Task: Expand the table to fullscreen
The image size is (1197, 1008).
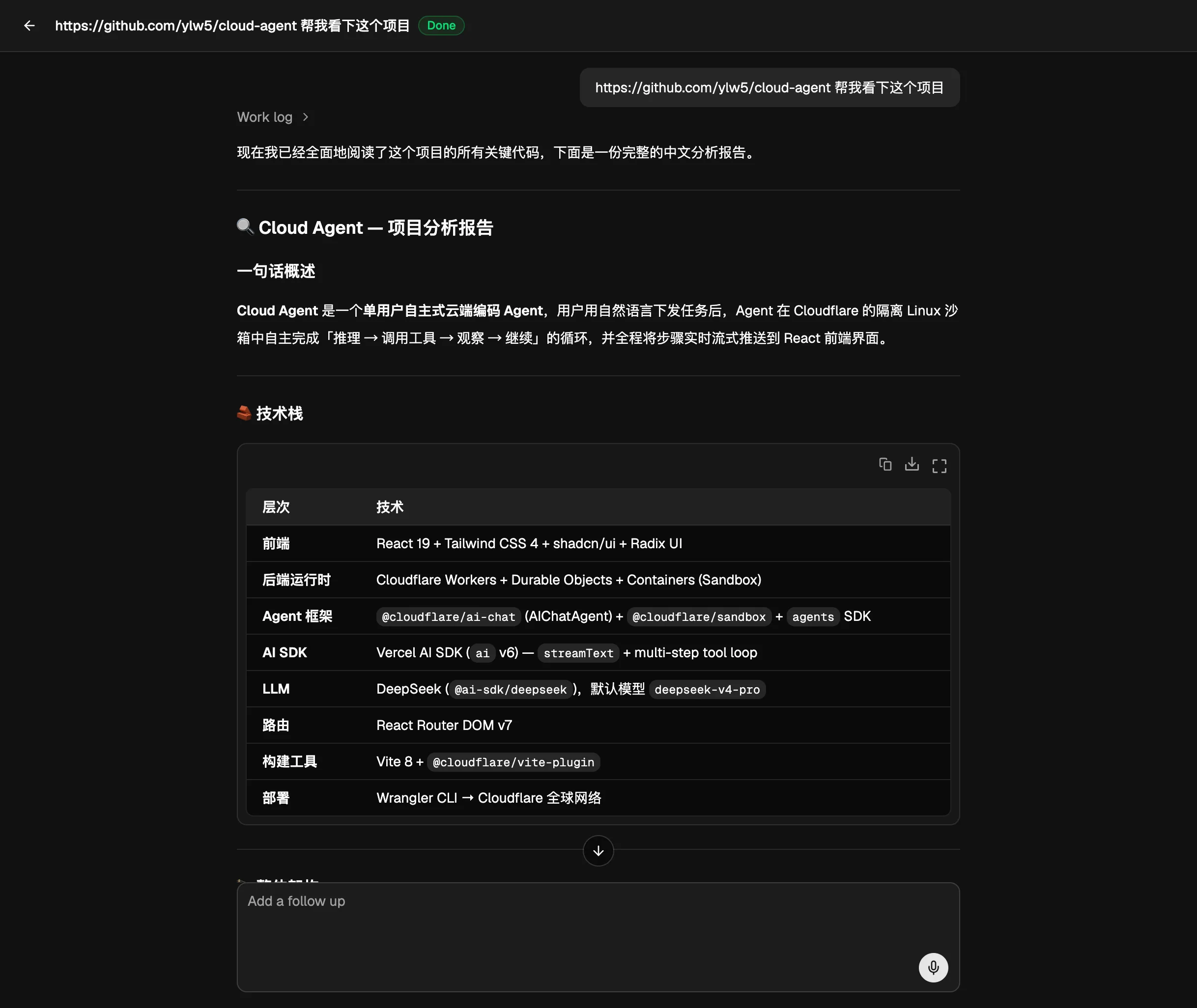Action: coord(939,466)
